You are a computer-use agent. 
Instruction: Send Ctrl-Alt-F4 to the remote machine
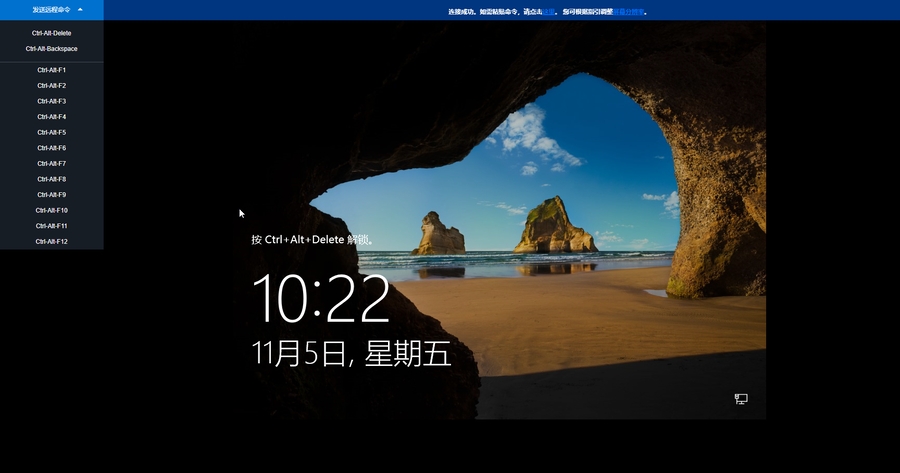pos(51,117)
